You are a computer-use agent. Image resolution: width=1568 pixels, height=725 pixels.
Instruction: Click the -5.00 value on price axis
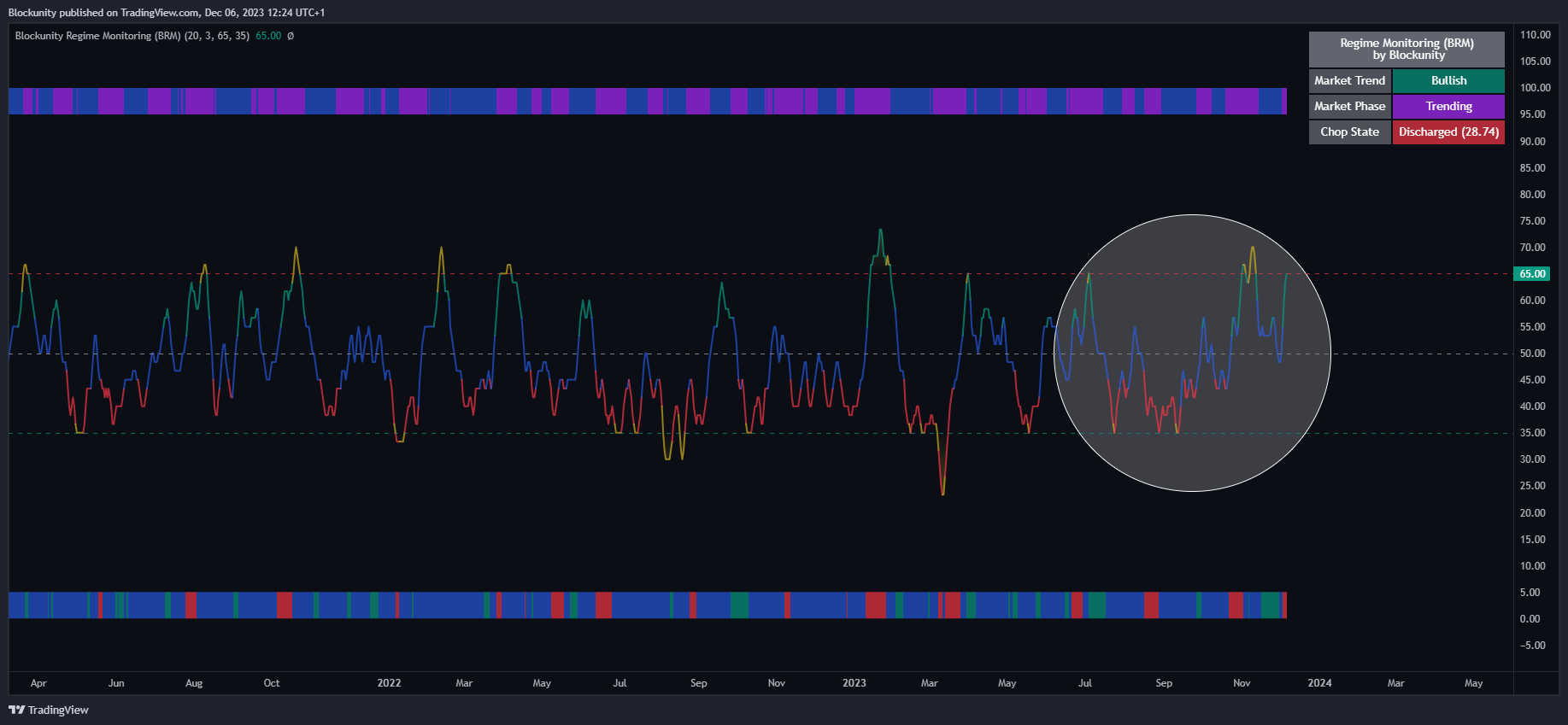tap(1532, 646)
